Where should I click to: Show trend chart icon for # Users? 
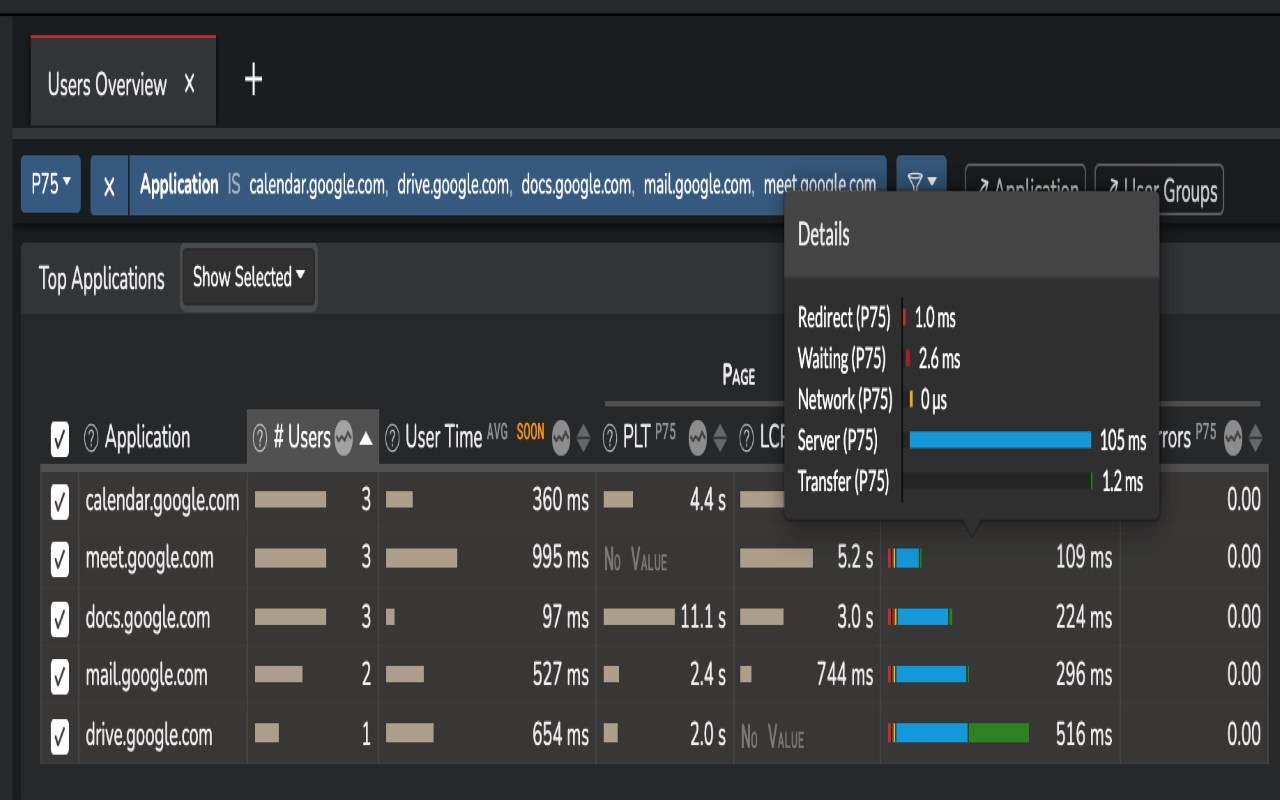[344, 438]
